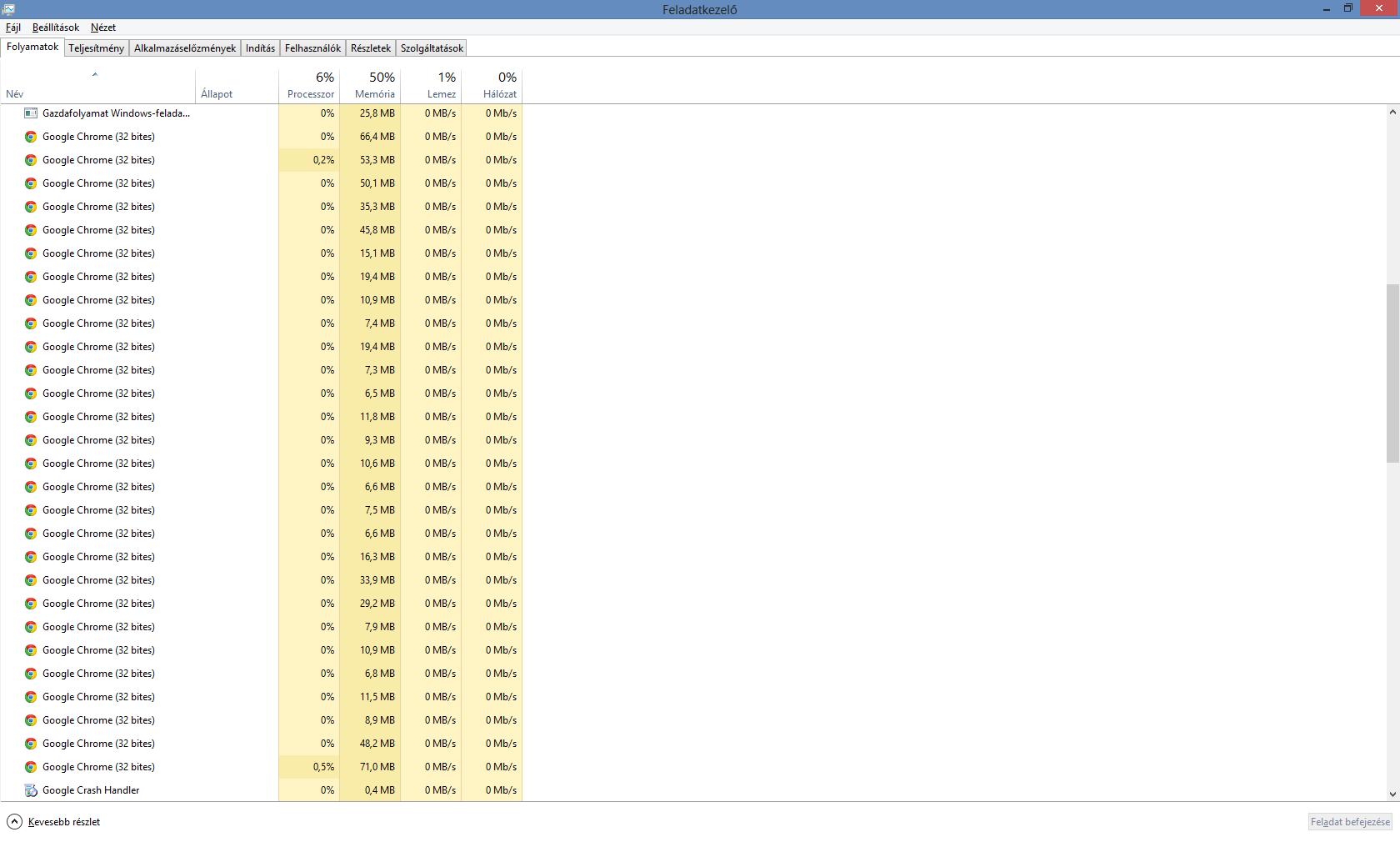The height and width of the screenshot is (842, 1400).
Task: Click the Chrome icon in the 6,8 MB row
Action: [31, 674]
